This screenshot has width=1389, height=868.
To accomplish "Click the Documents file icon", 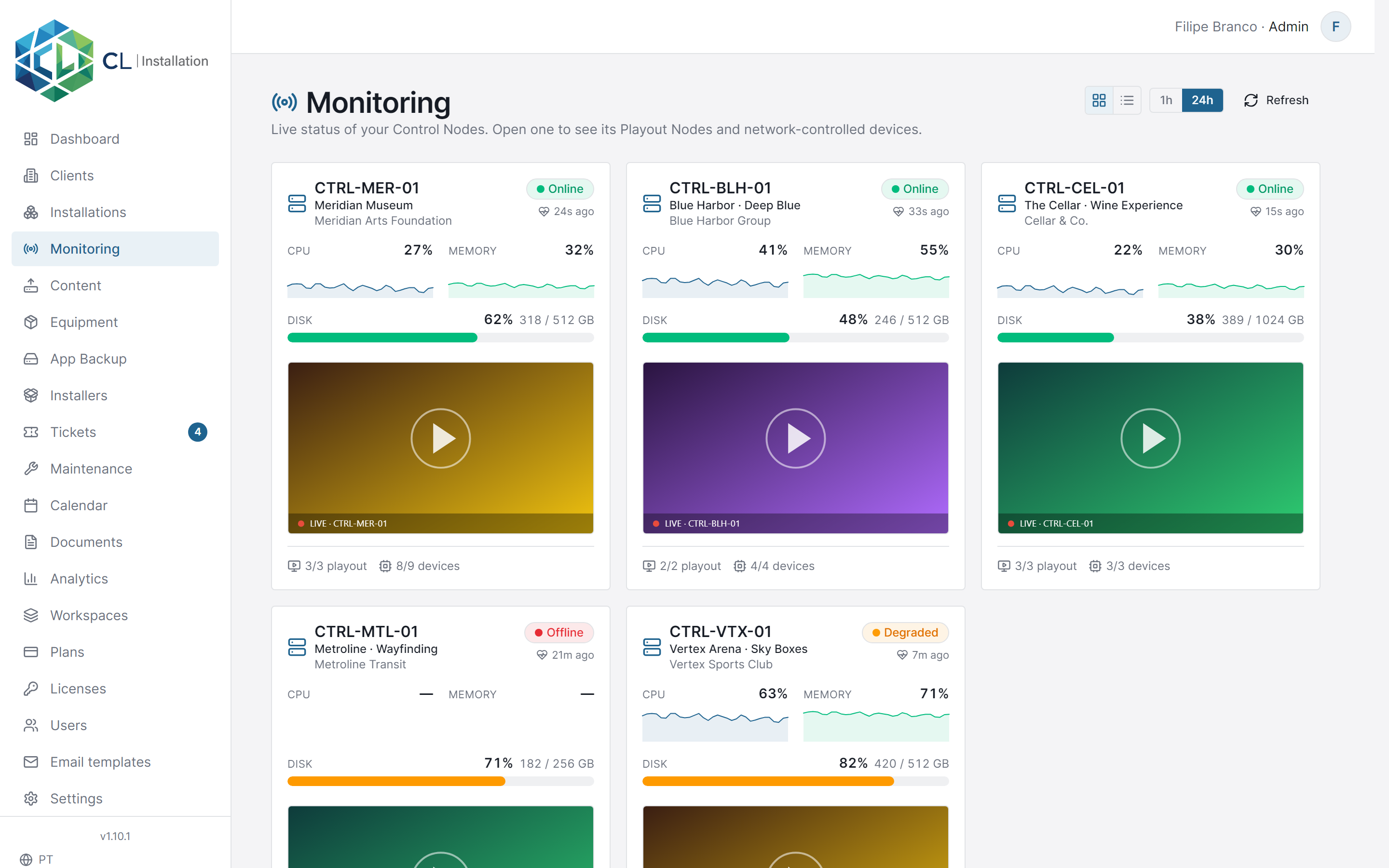I will tap(31, 542).
